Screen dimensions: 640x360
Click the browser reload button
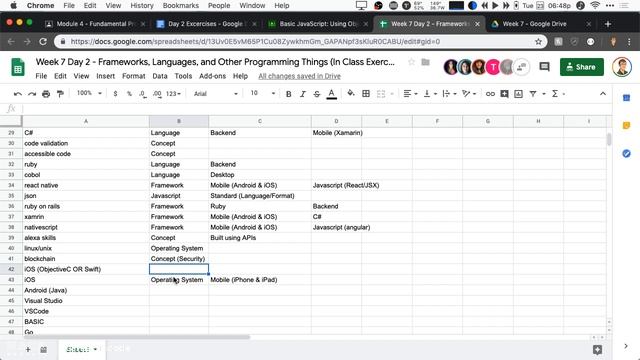click(x=42, y=42)
